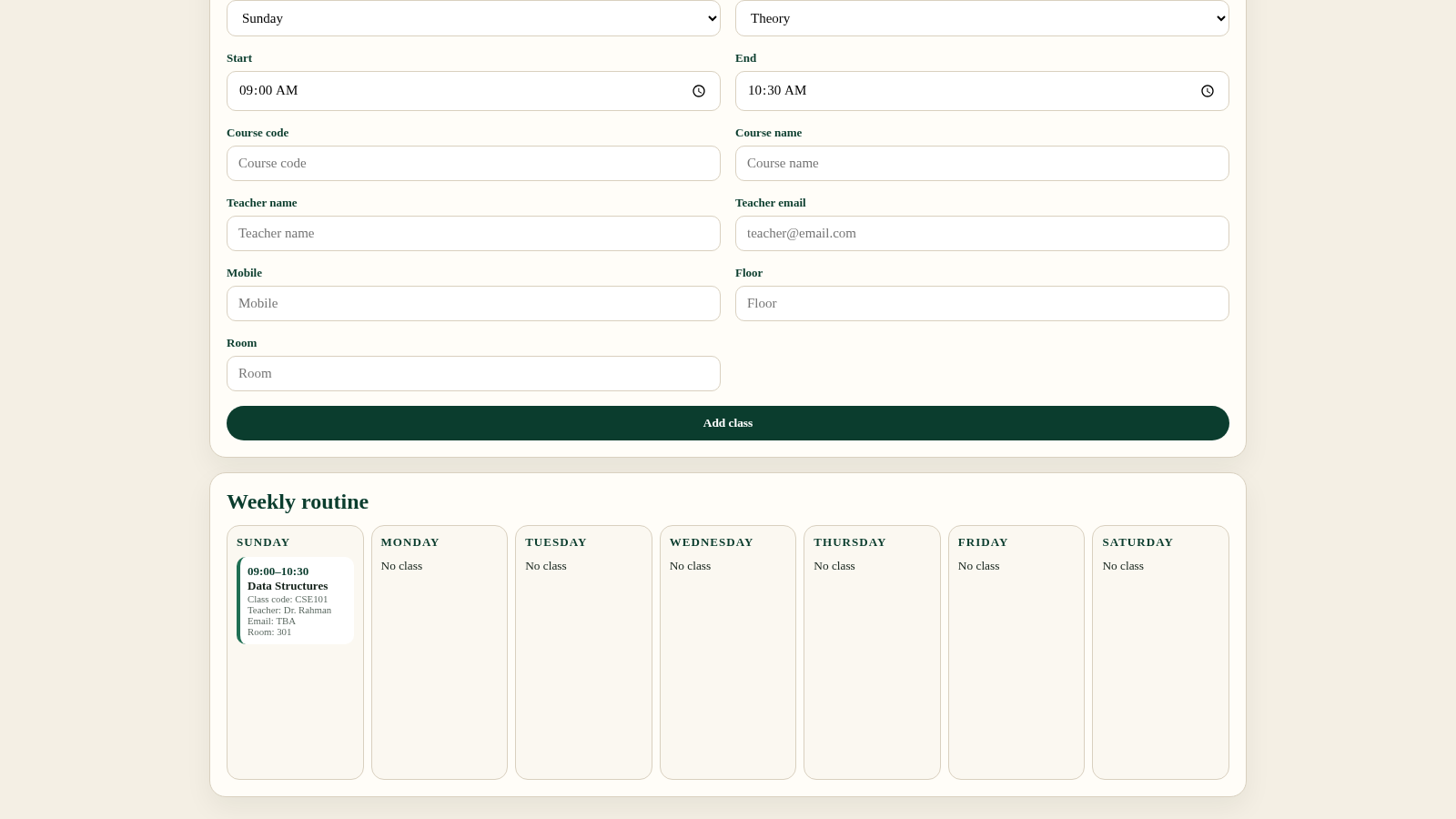Click into the Room input field
Screen dimensions: 1456x819
(473, 374)
